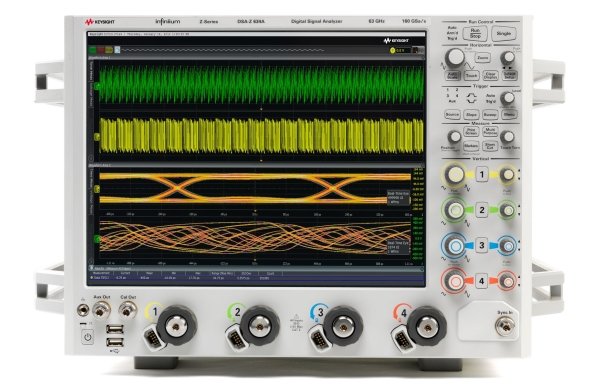
Task: Tap the Clear Display key
Action: tap(490, 76)
